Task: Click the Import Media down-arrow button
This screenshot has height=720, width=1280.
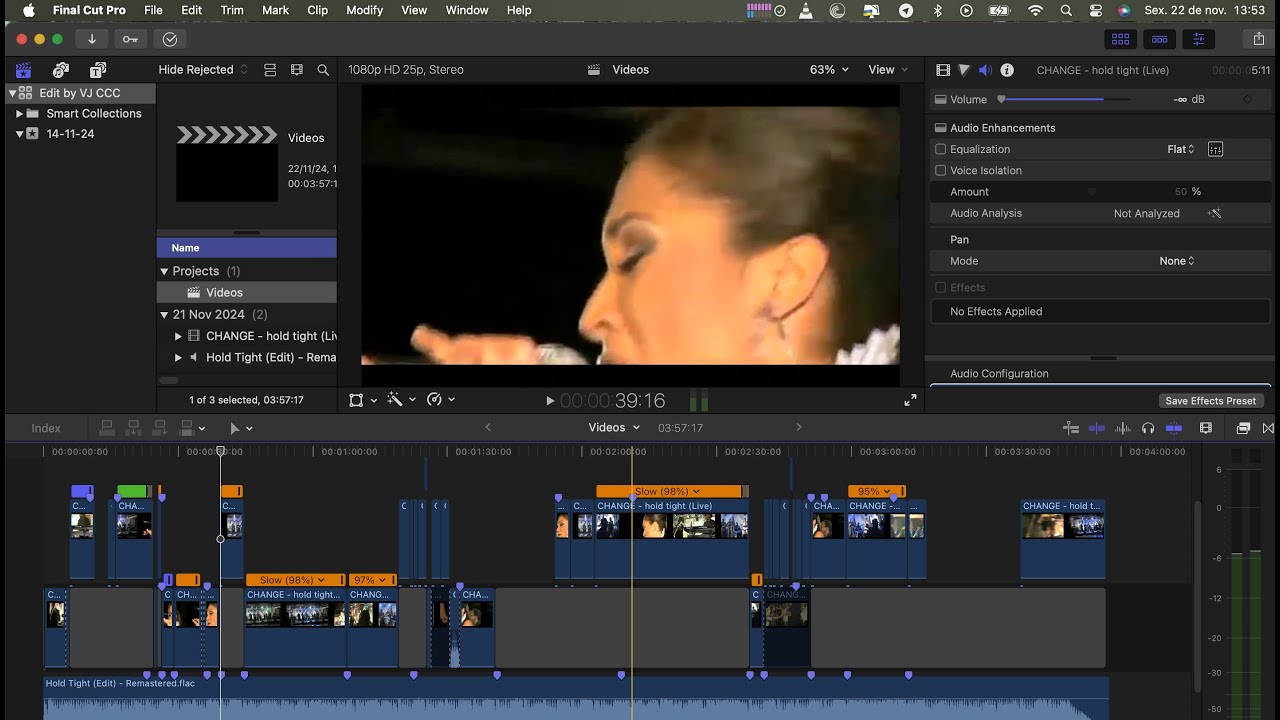Action: [x=92, y=39]
